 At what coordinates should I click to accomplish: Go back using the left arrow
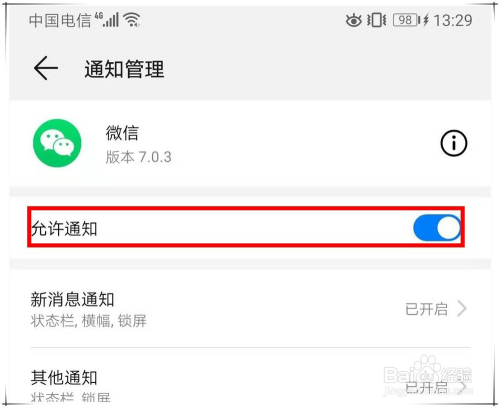(46, 68)
